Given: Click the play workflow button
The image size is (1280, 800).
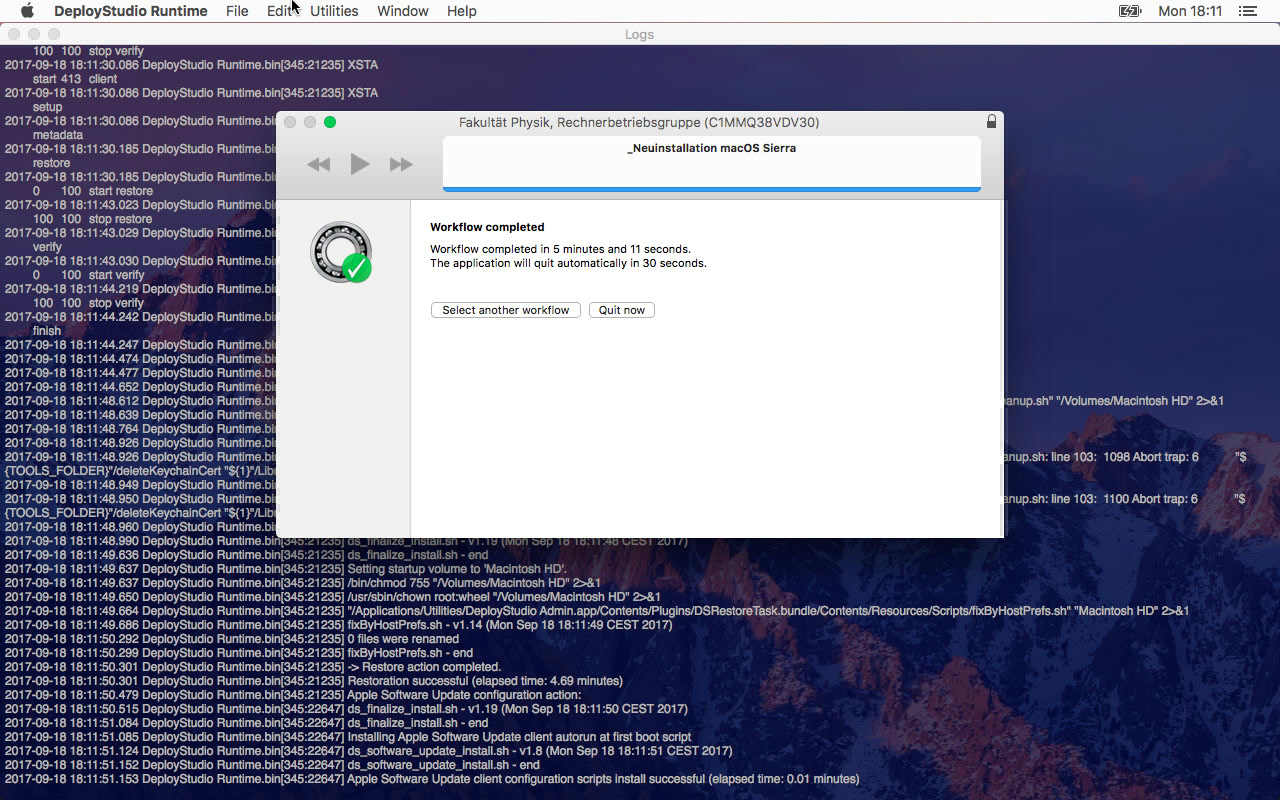Looking at the screenshot, I should [360, 164].
